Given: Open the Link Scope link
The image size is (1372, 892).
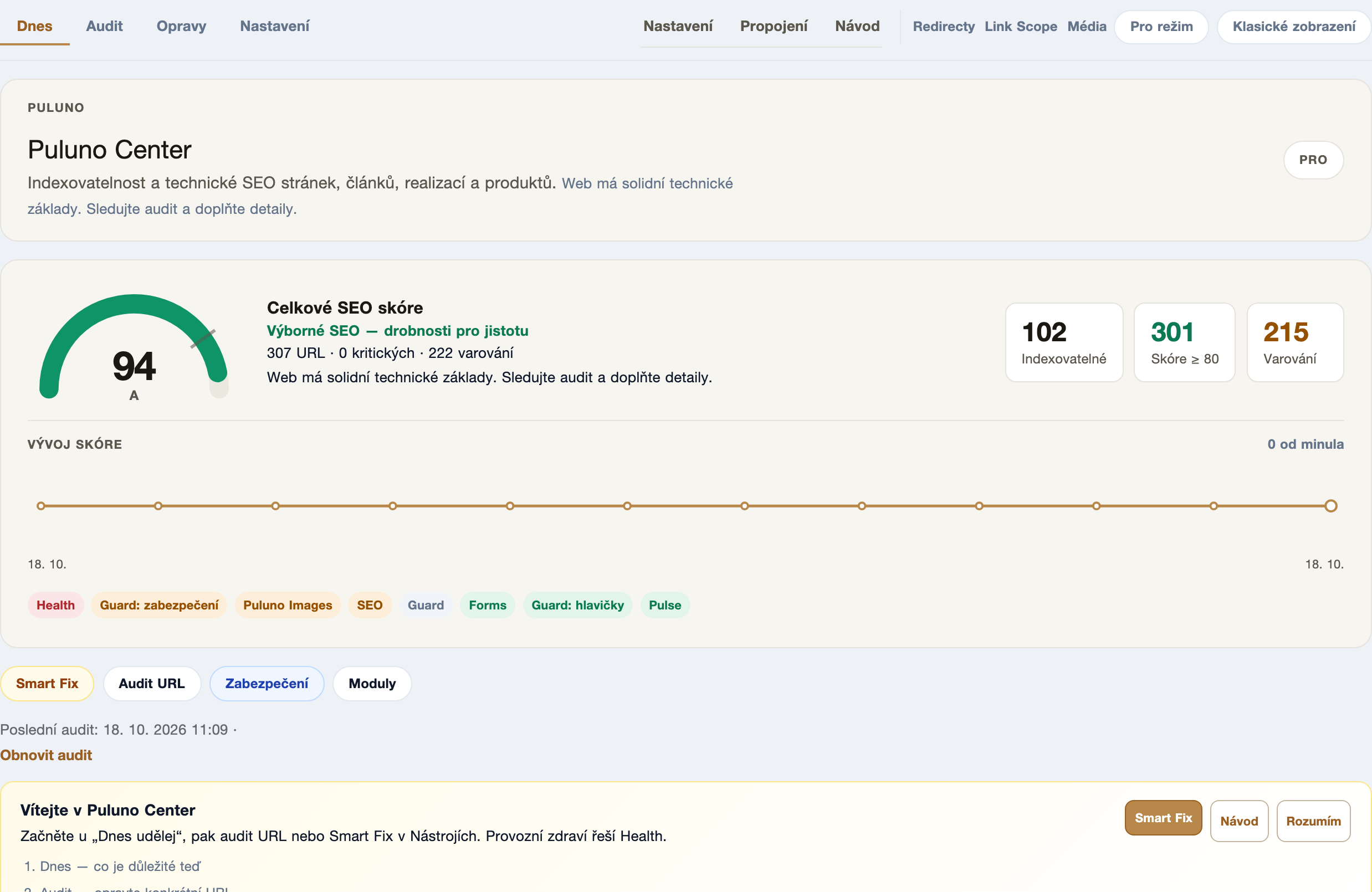Looking at the screenshot, I should pyautogui.click(x=1020, y=27).
